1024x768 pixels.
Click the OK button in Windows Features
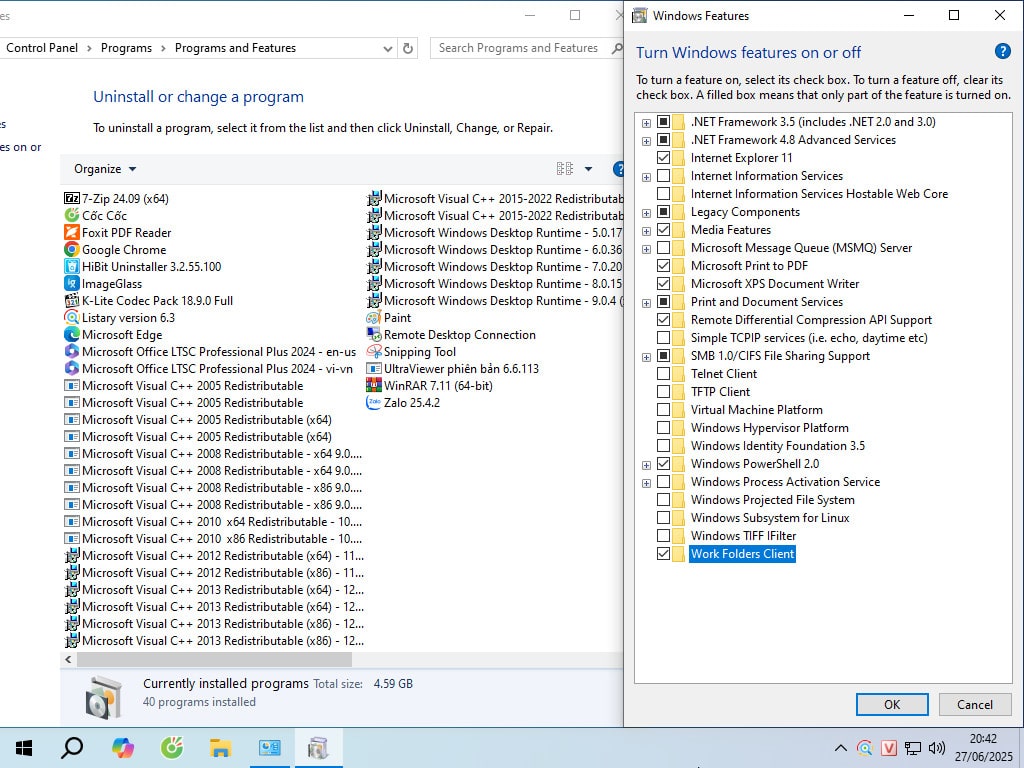point(891,704)
